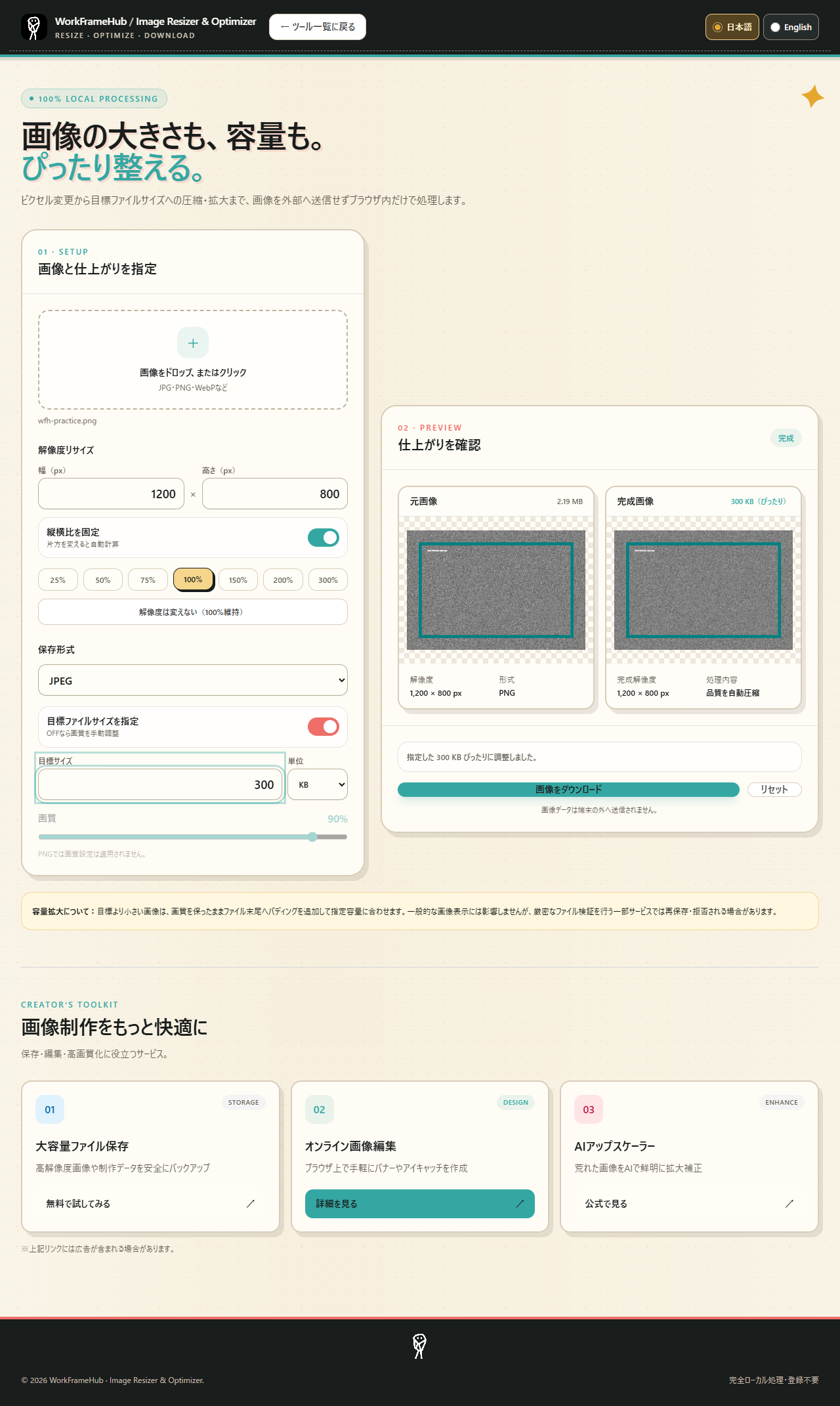The height and width of the screenshot is (1406, 840).
Task: Open 無料で試してみる link
Action: click(151, 1204)
